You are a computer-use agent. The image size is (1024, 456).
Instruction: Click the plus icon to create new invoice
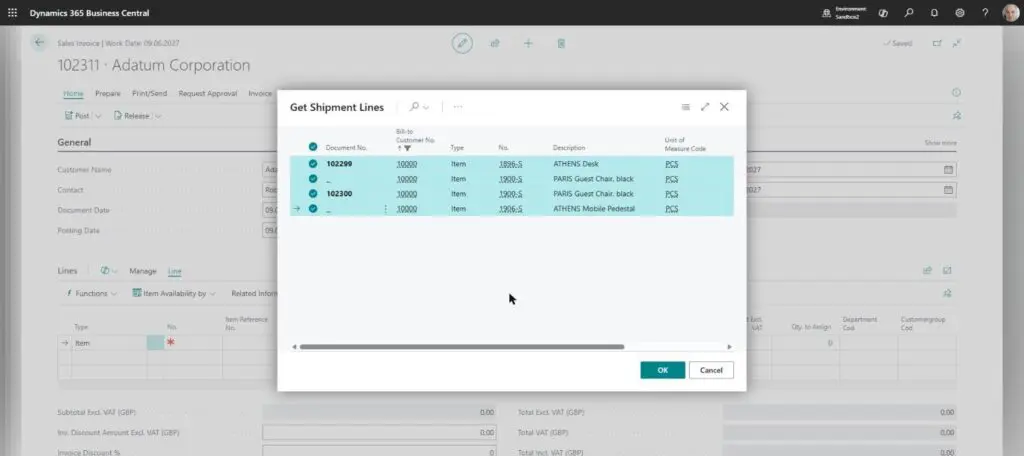click(x=528, y=43)
